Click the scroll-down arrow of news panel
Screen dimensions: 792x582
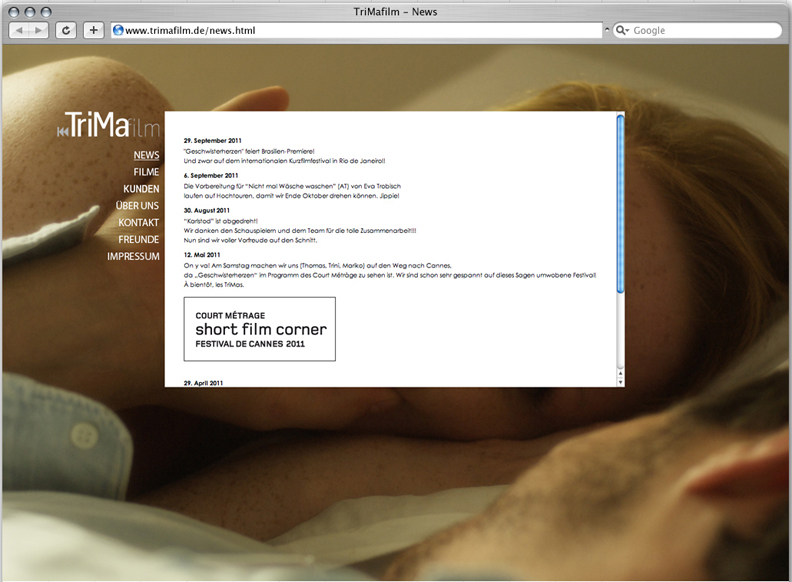pos(620,382)
